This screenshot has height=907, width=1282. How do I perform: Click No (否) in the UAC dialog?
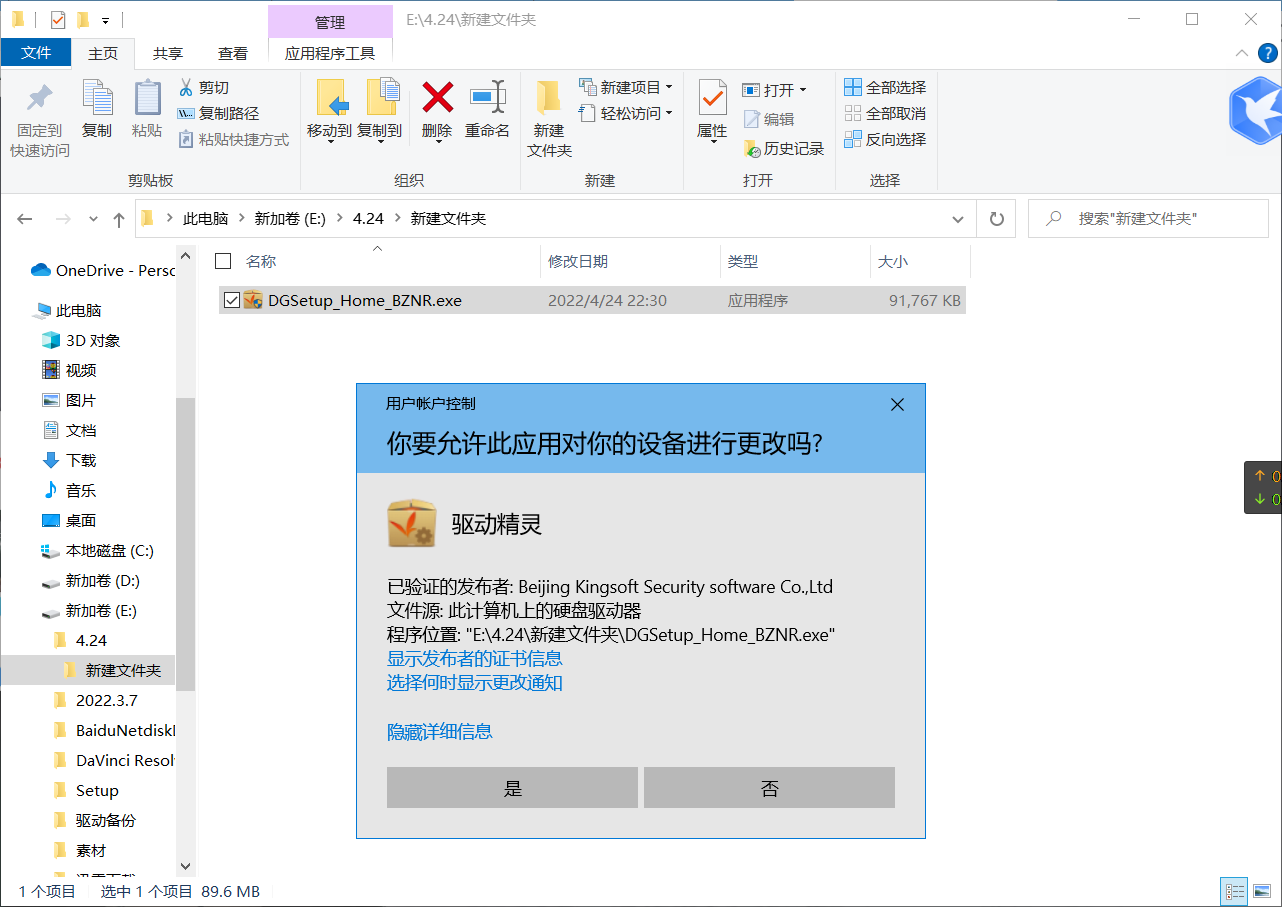coord(769,788)
